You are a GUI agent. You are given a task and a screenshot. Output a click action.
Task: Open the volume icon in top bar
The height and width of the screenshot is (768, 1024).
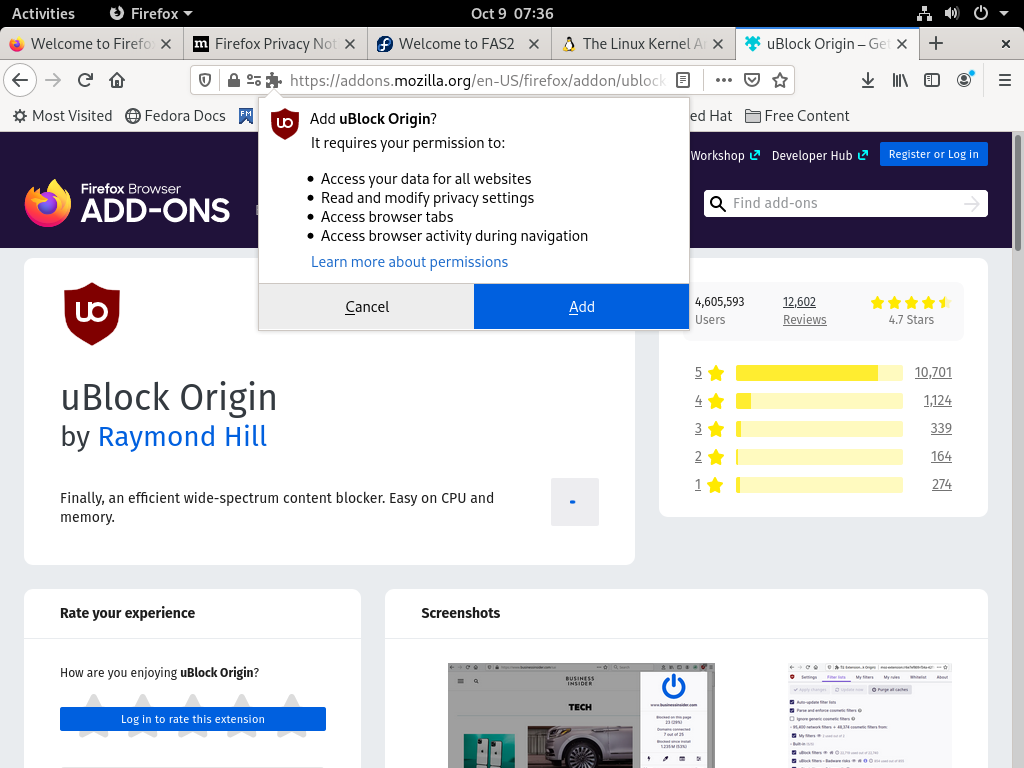point(952,13)
